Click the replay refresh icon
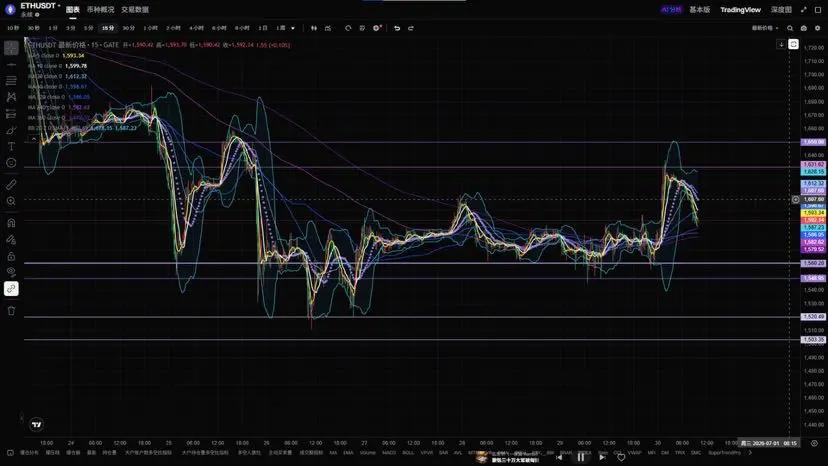Viewport: 828px width, 466px height. click(x=348, y=28)
